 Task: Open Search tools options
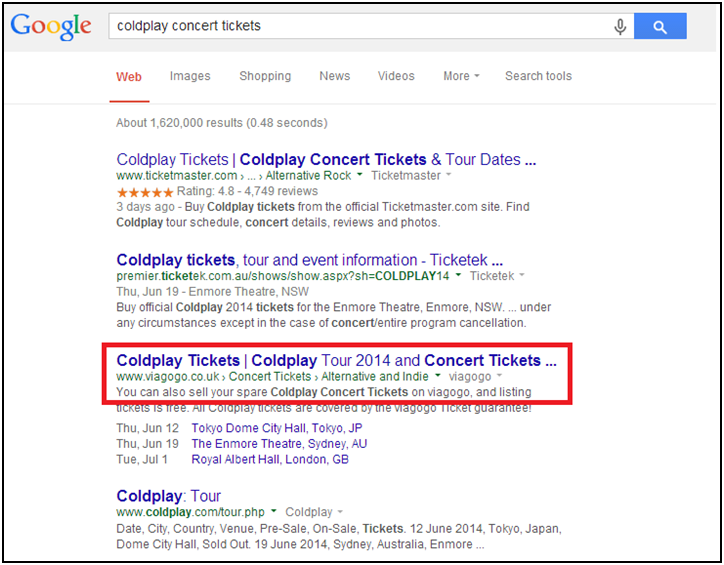[538, 76]
